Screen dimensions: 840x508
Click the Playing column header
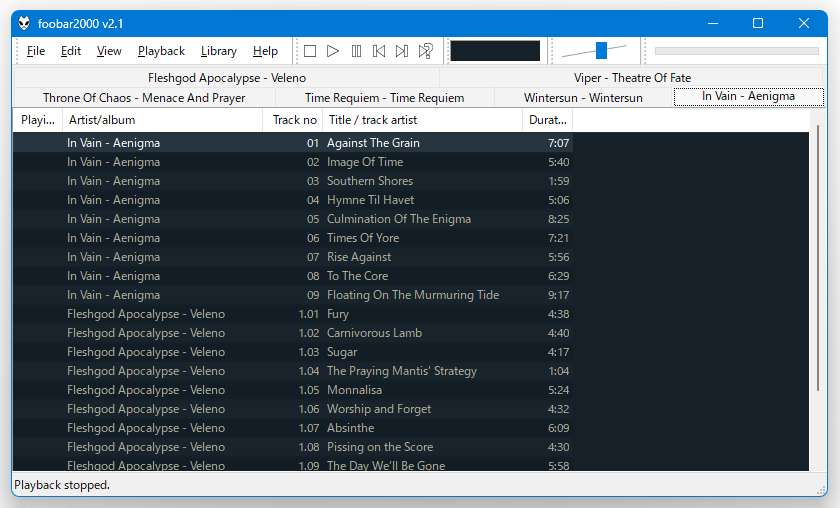coord(38,120)
